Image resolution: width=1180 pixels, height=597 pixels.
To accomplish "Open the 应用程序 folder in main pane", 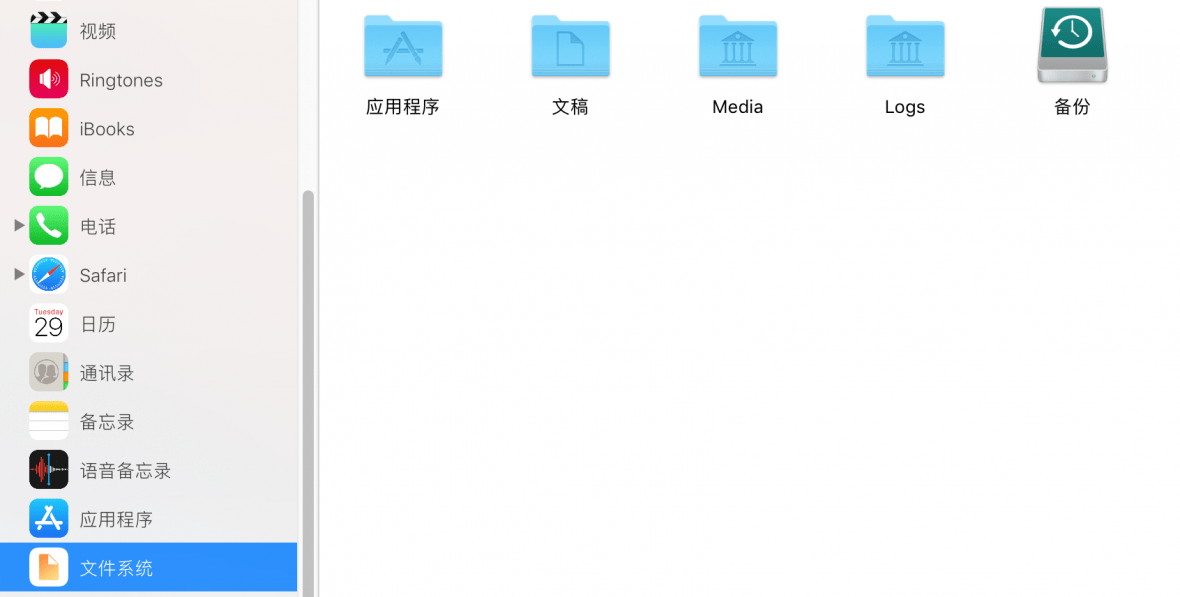I will [403, 46].
